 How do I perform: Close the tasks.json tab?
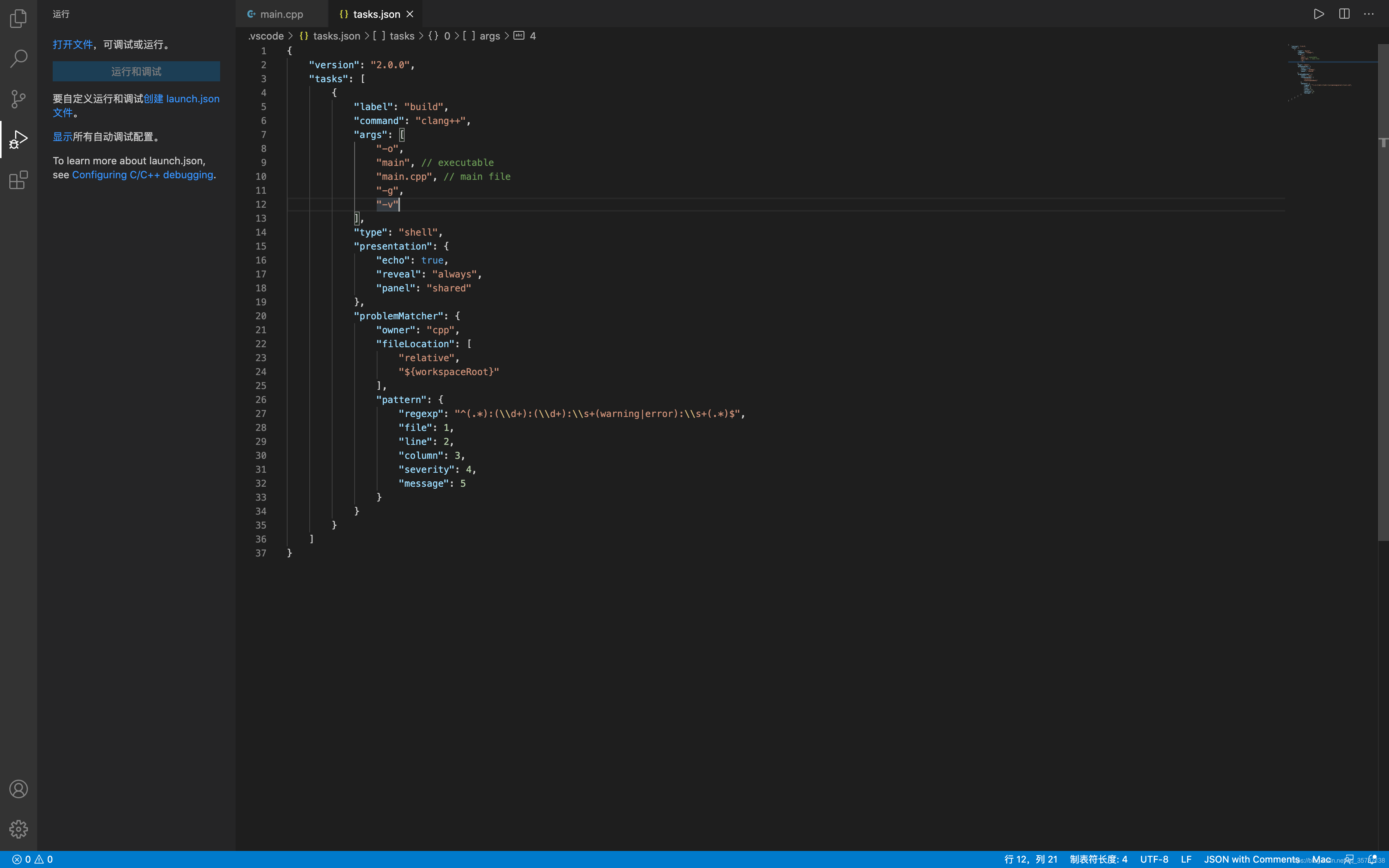410,14
